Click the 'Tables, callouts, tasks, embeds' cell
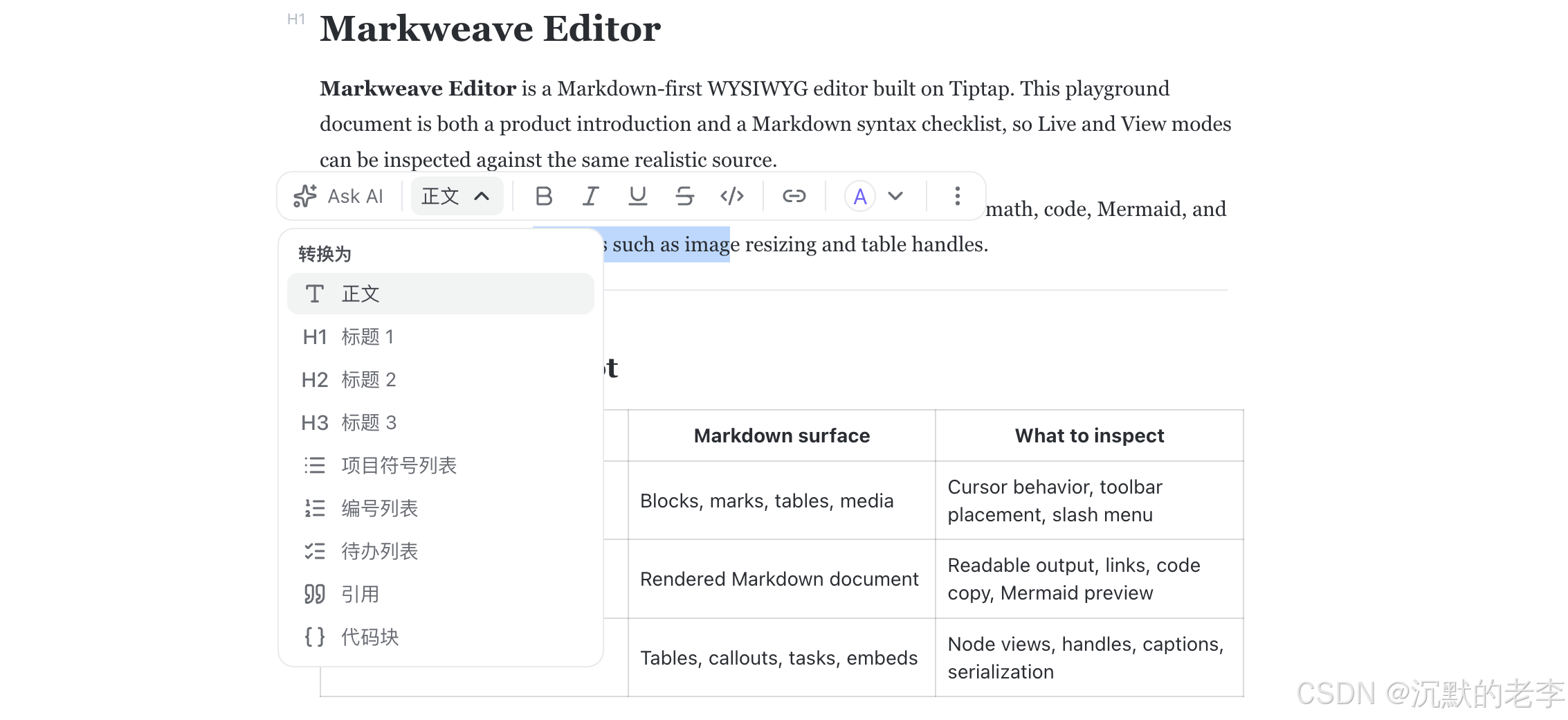Screen dimensions: 1568x720 coord(782,658)
